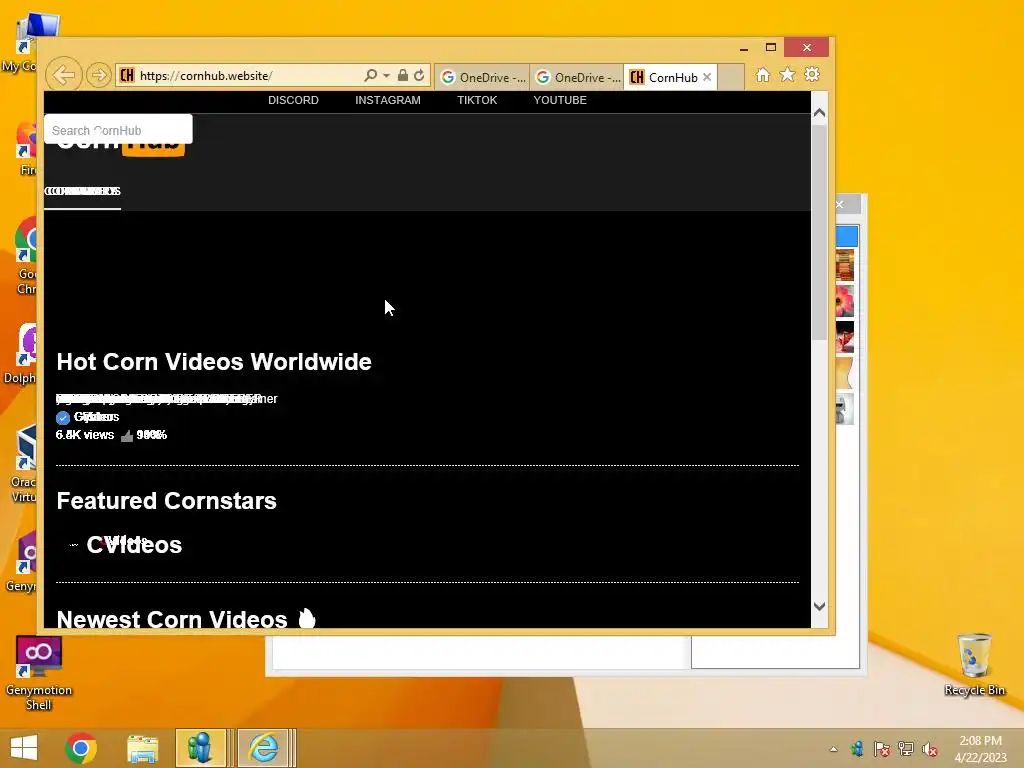Select the CornHub browser tab
Viewport: 1024px width, 768px height.
pos(671,77)
